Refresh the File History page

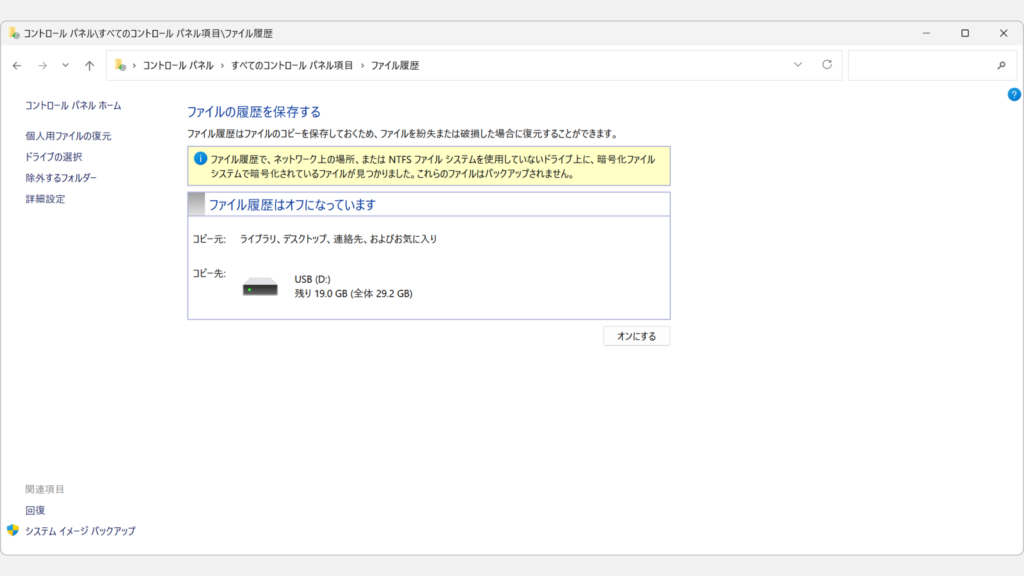pyautogui.click(x=827, y=65)
